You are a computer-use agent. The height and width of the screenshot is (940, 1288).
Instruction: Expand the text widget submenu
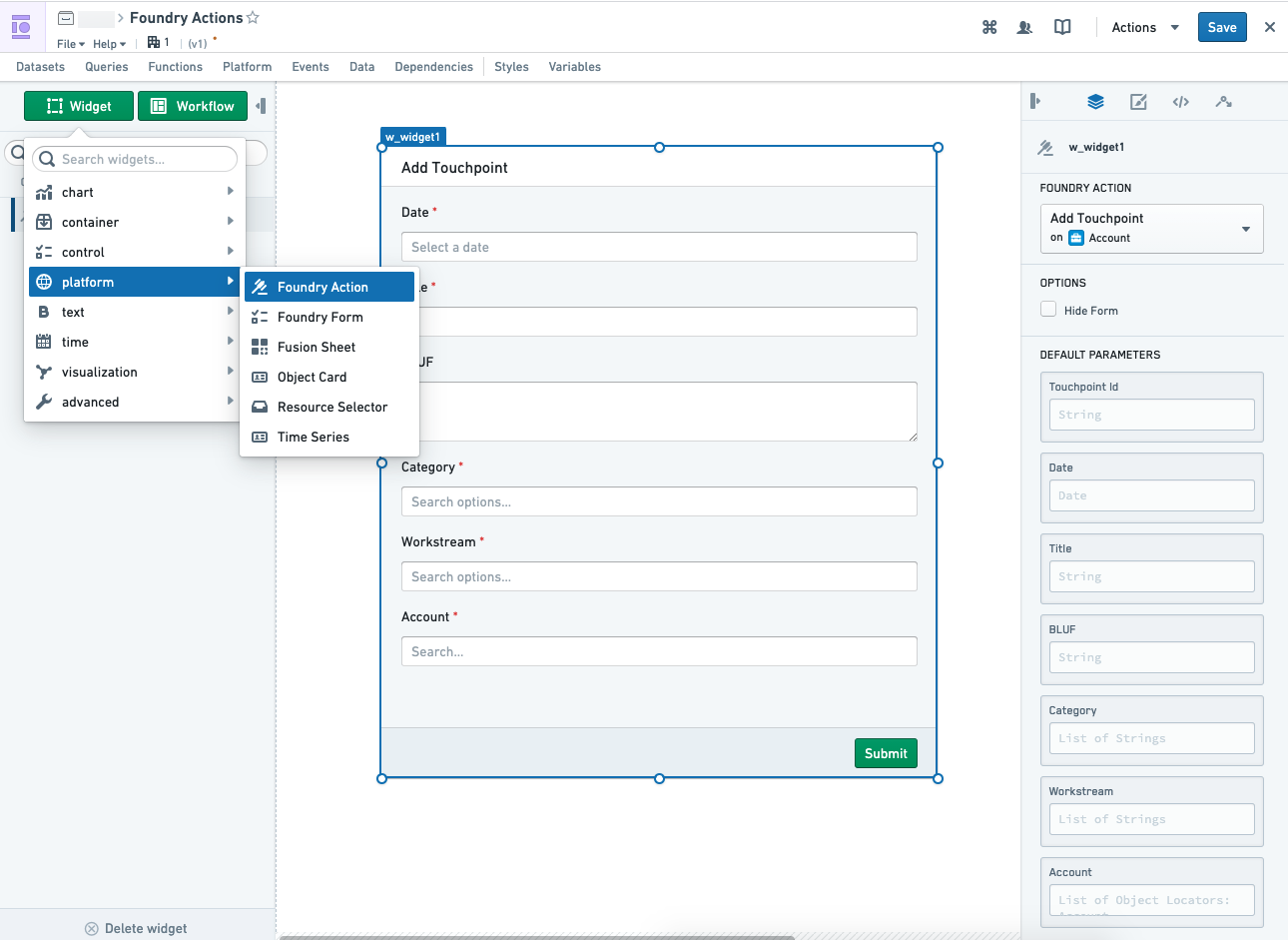(230, 312)
